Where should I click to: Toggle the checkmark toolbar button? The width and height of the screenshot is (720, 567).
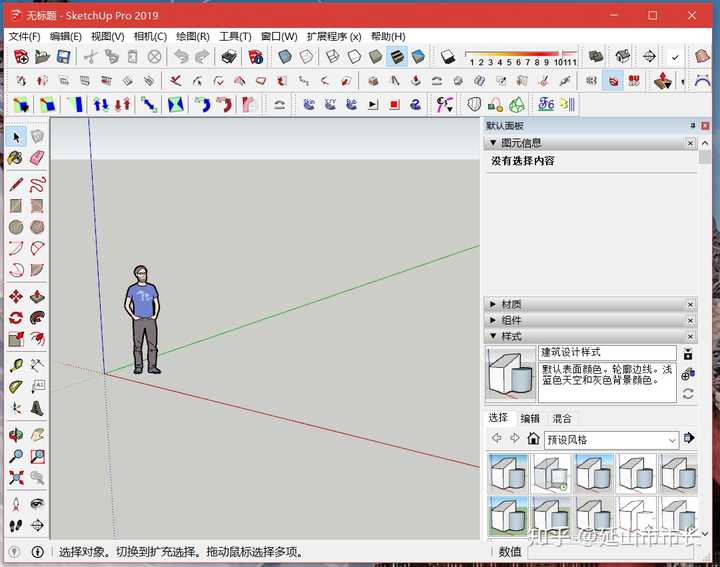tap(675, 57)
